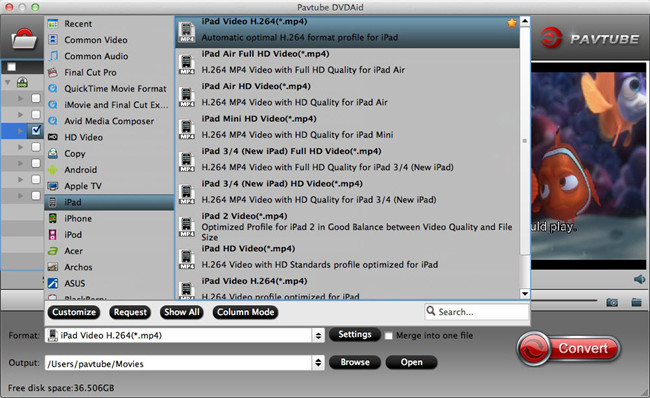Click the format list scrollbar thumb
This screenshot has height=398, width=650.
[525, 141]
